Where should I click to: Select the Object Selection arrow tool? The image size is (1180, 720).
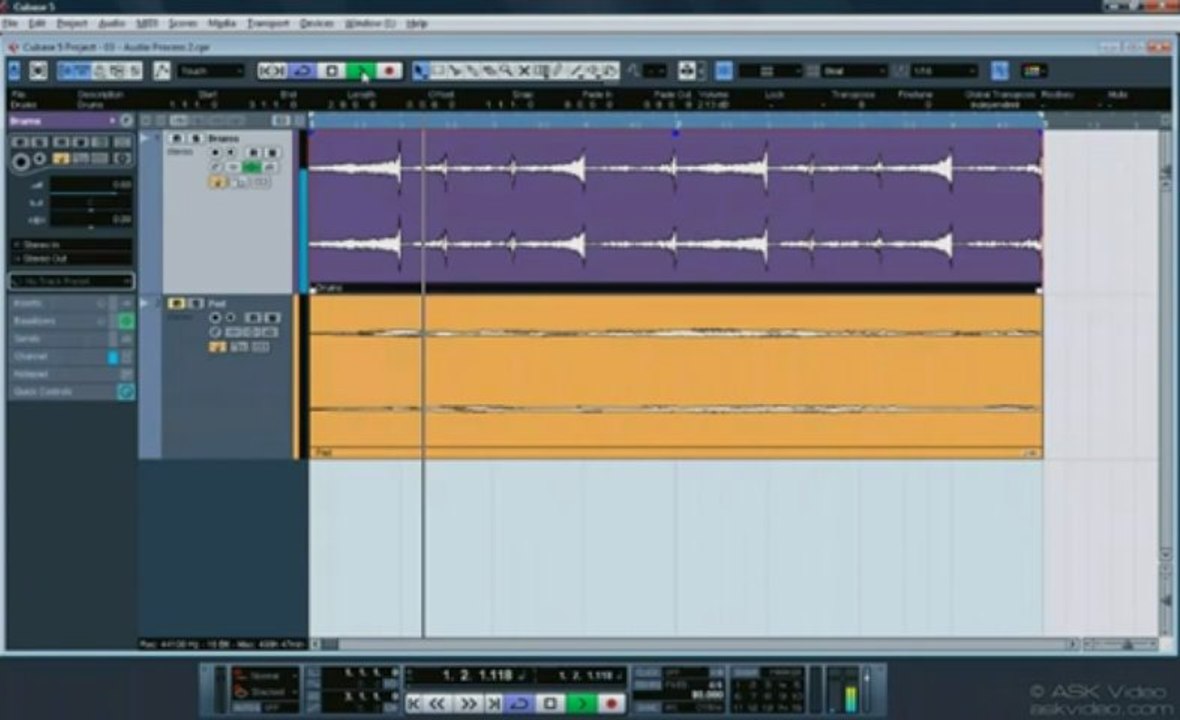point(420,71)
